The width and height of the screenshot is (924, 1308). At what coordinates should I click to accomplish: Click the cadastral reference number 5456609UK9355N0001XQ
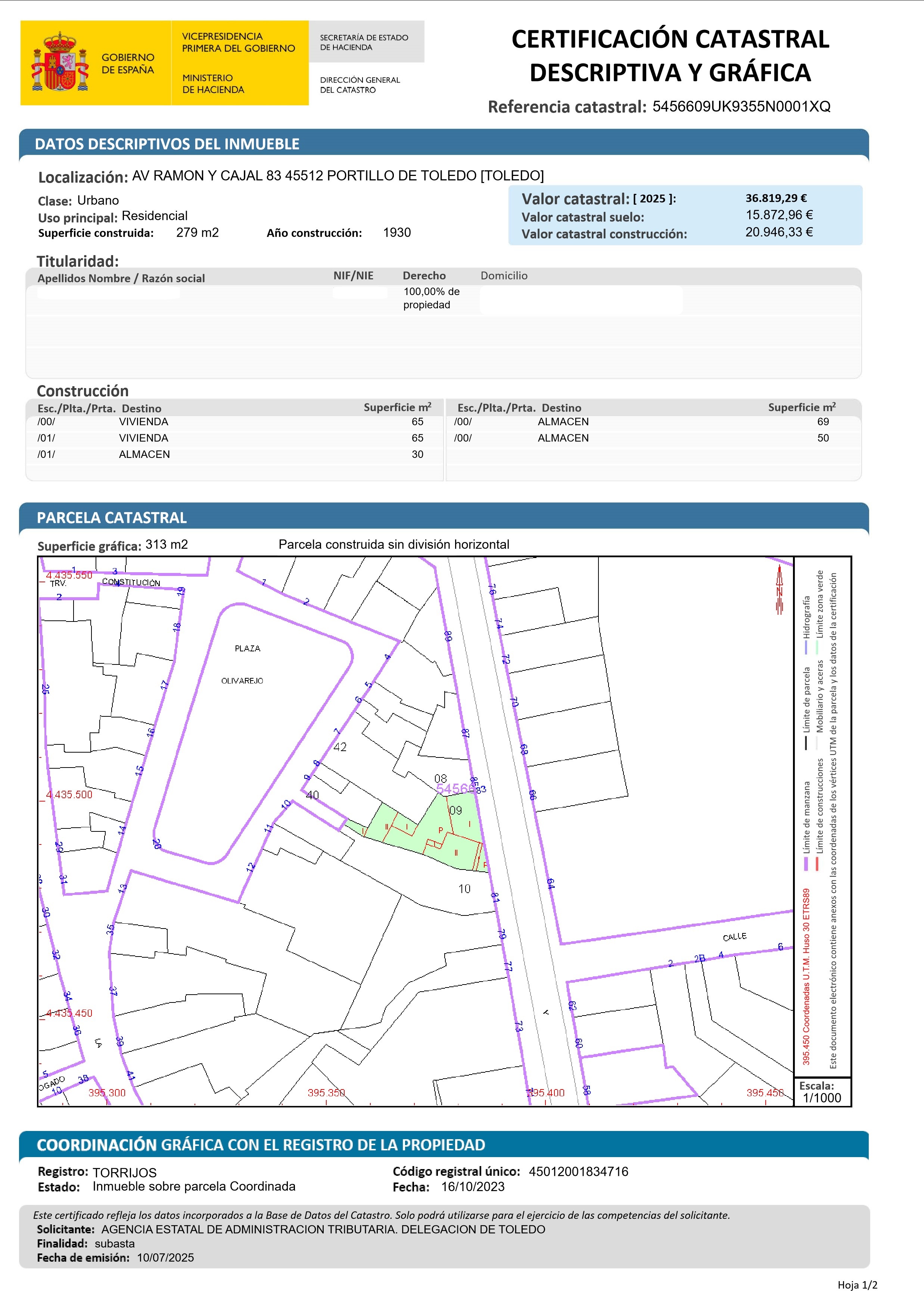pyautogui.click(x=741, y=106)
